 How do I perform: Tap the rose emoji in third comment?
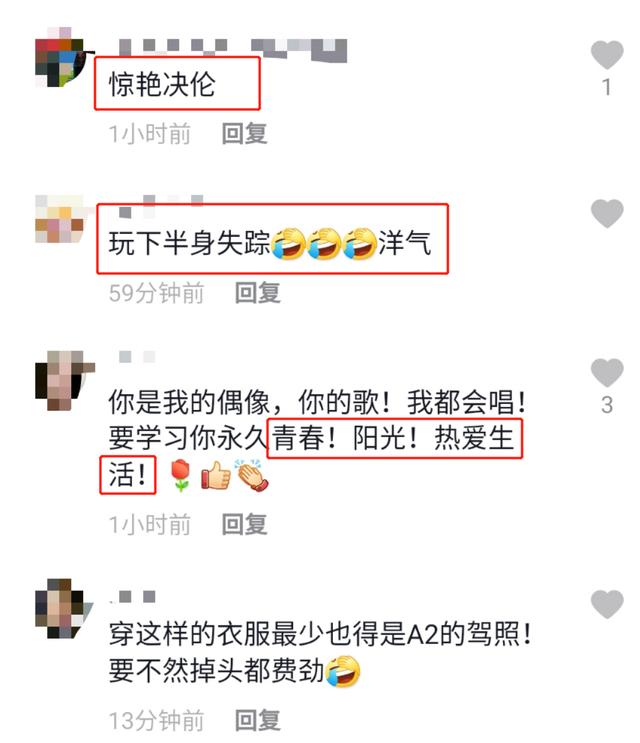(x=180, y=475)
